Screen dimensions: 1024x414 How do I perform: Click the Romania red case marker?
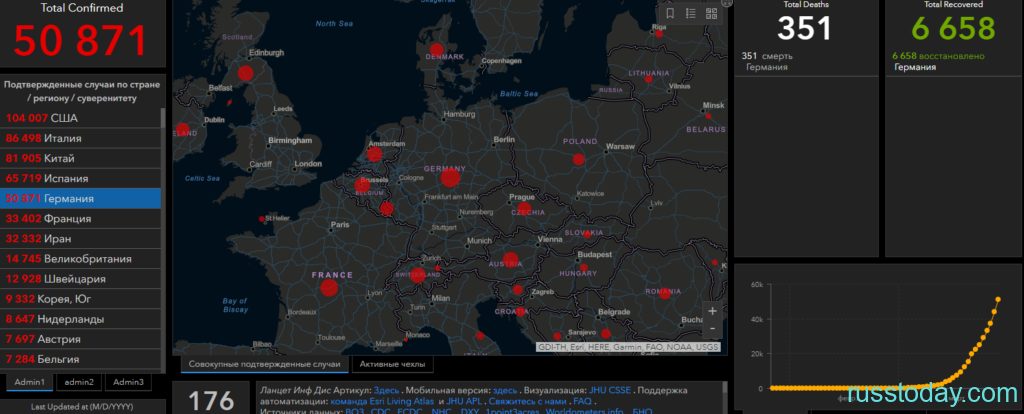(665, 293)
